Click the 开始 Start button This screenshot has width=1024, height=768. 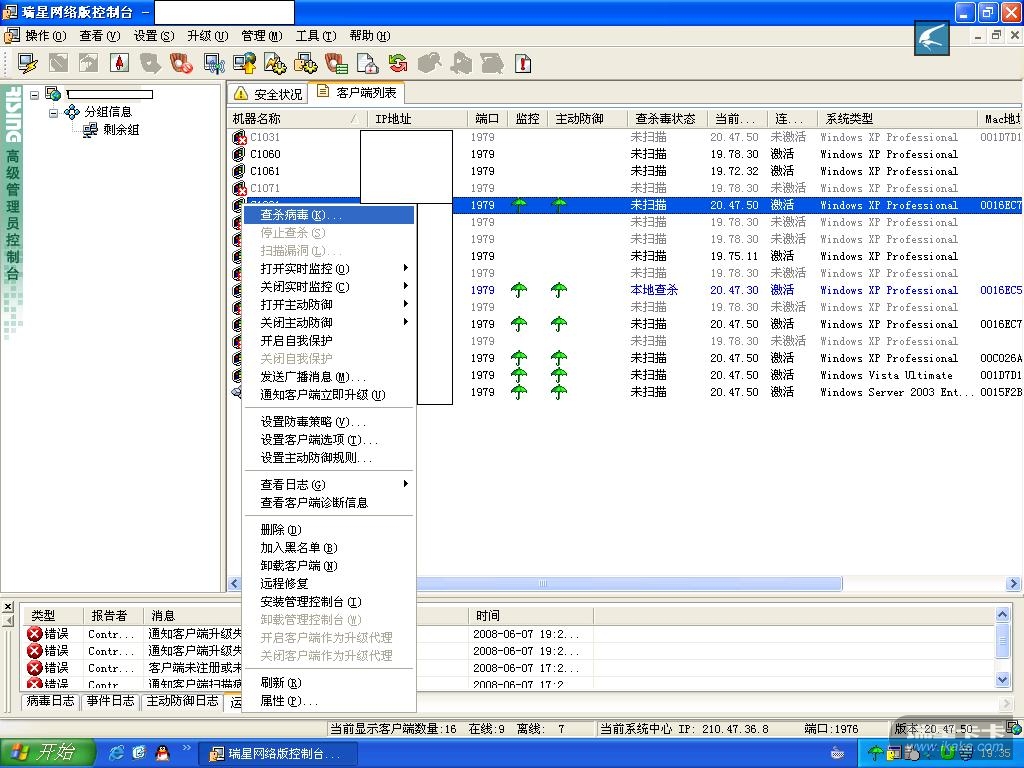click(x=48, y=752)
